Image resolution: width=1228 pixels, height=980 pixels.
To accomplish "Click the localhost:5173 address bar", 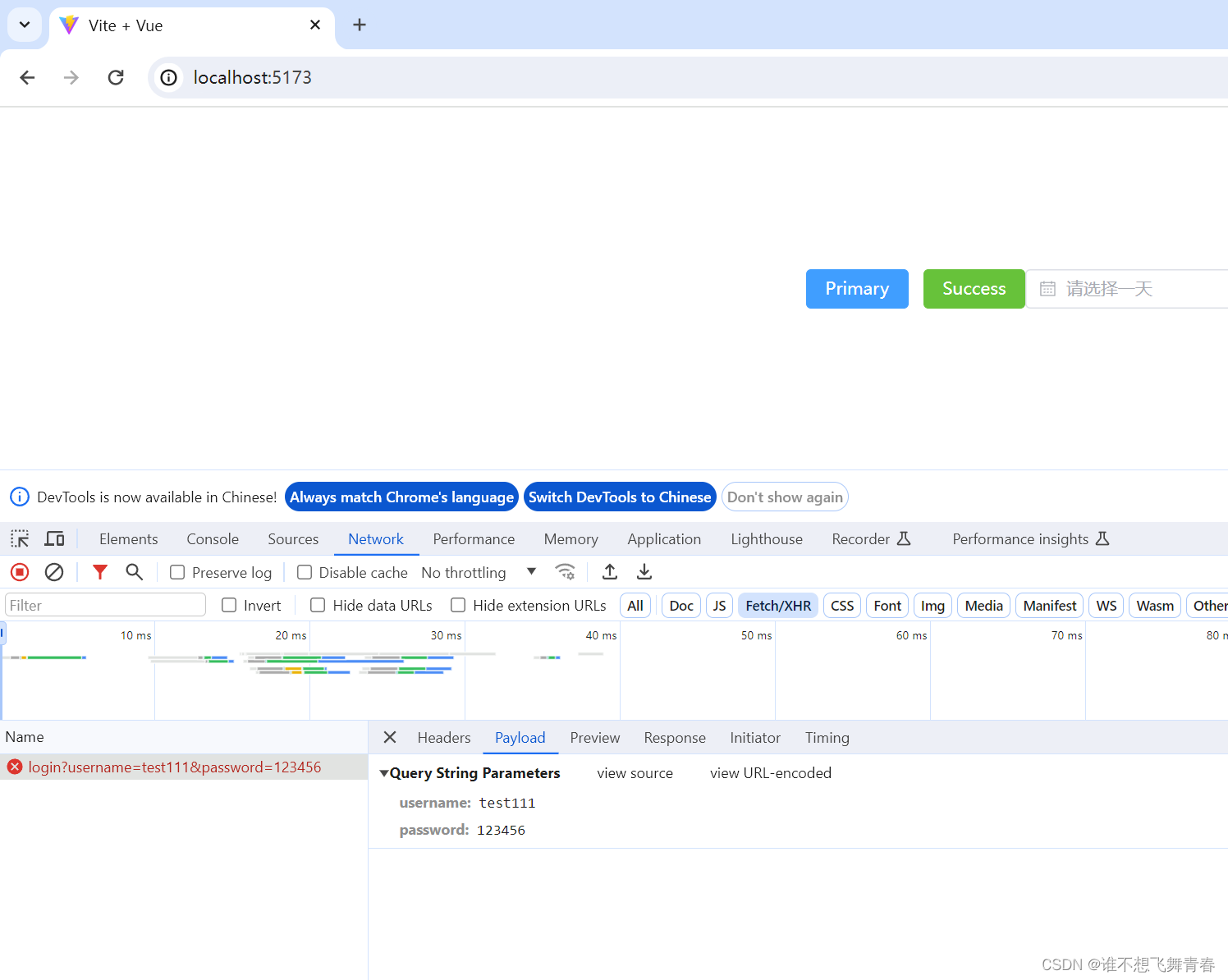I will pyautogui.click(x=690, y=77).
